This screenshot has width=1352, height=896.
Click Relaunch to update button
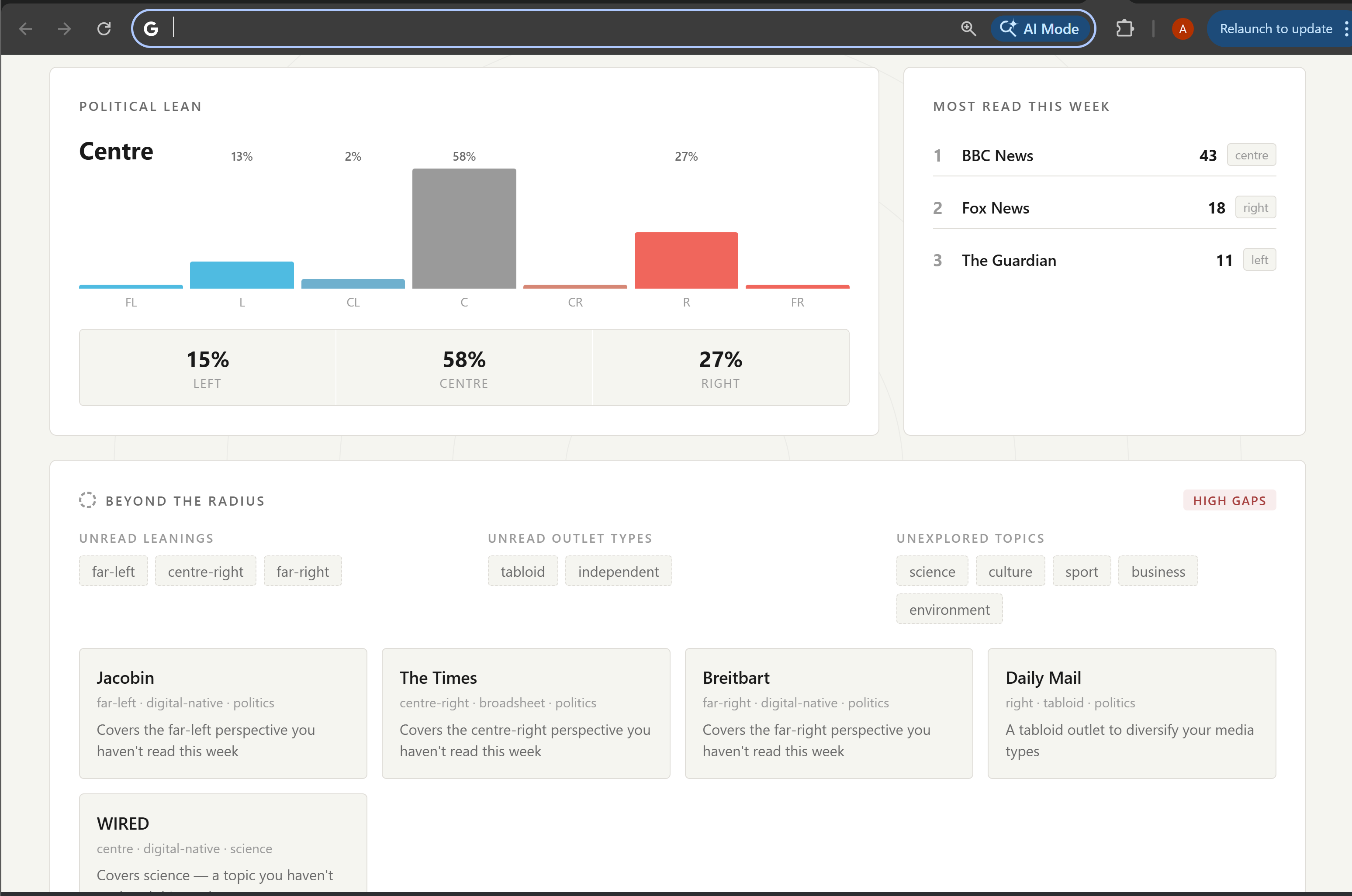(1275, 28)
